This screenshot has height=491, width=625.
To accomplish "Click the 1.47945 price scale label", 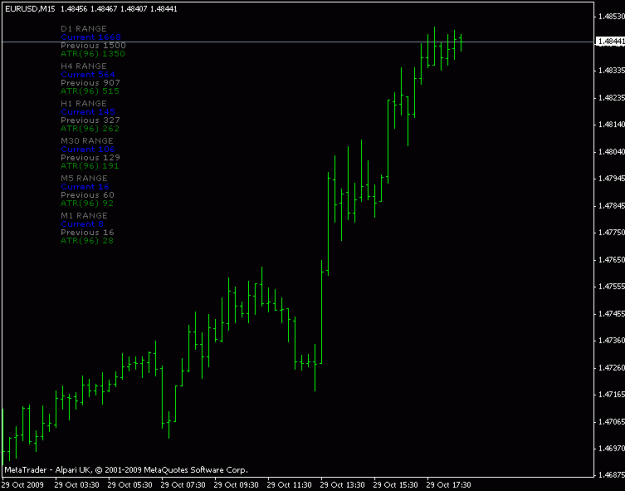I will (x=611, y=179).
